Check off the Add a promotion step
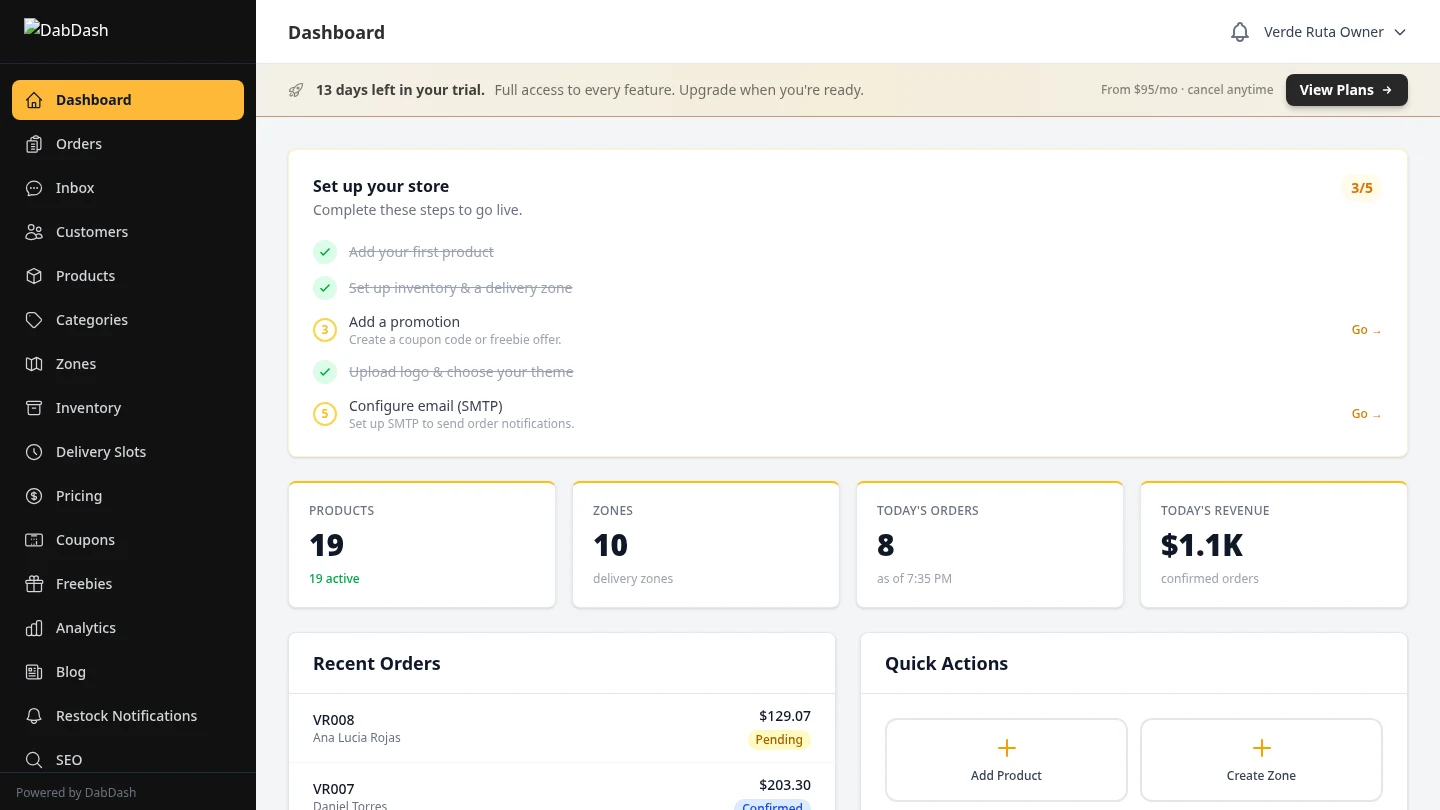Screen dimensions: 1440x810 coord(324,329)
